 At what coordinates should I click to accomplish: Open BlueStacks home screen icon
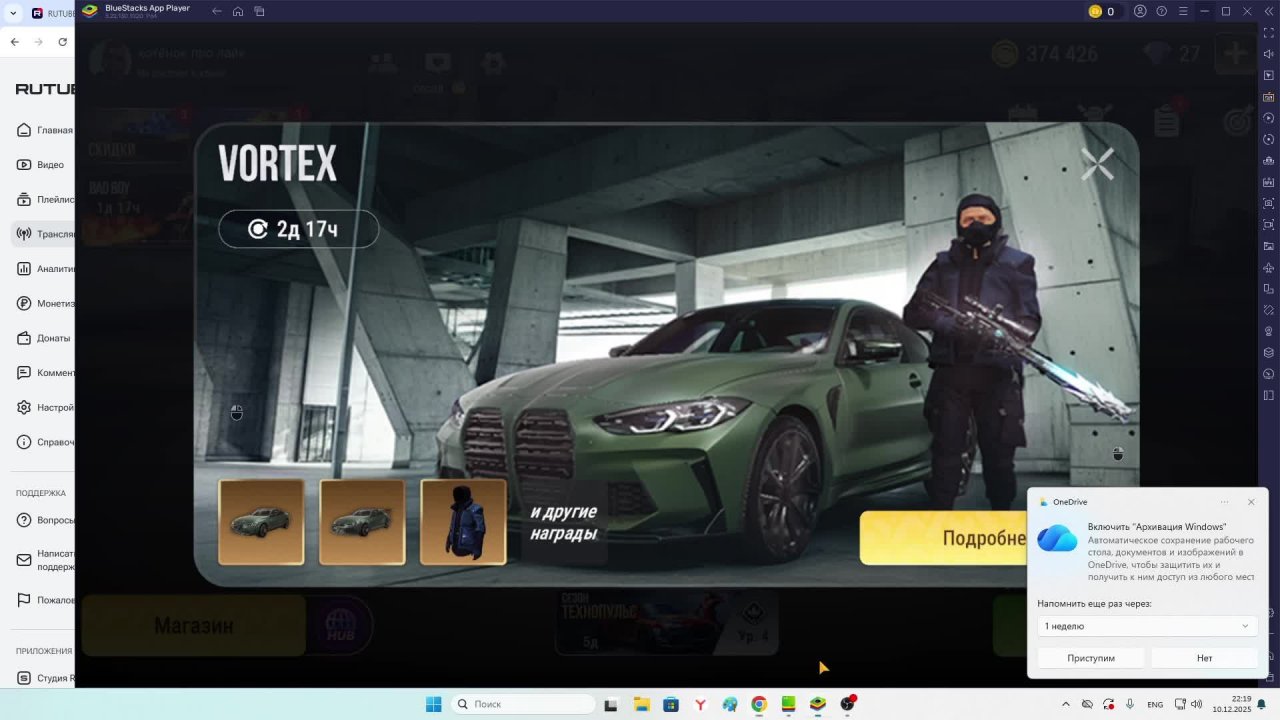click(238, 11)
